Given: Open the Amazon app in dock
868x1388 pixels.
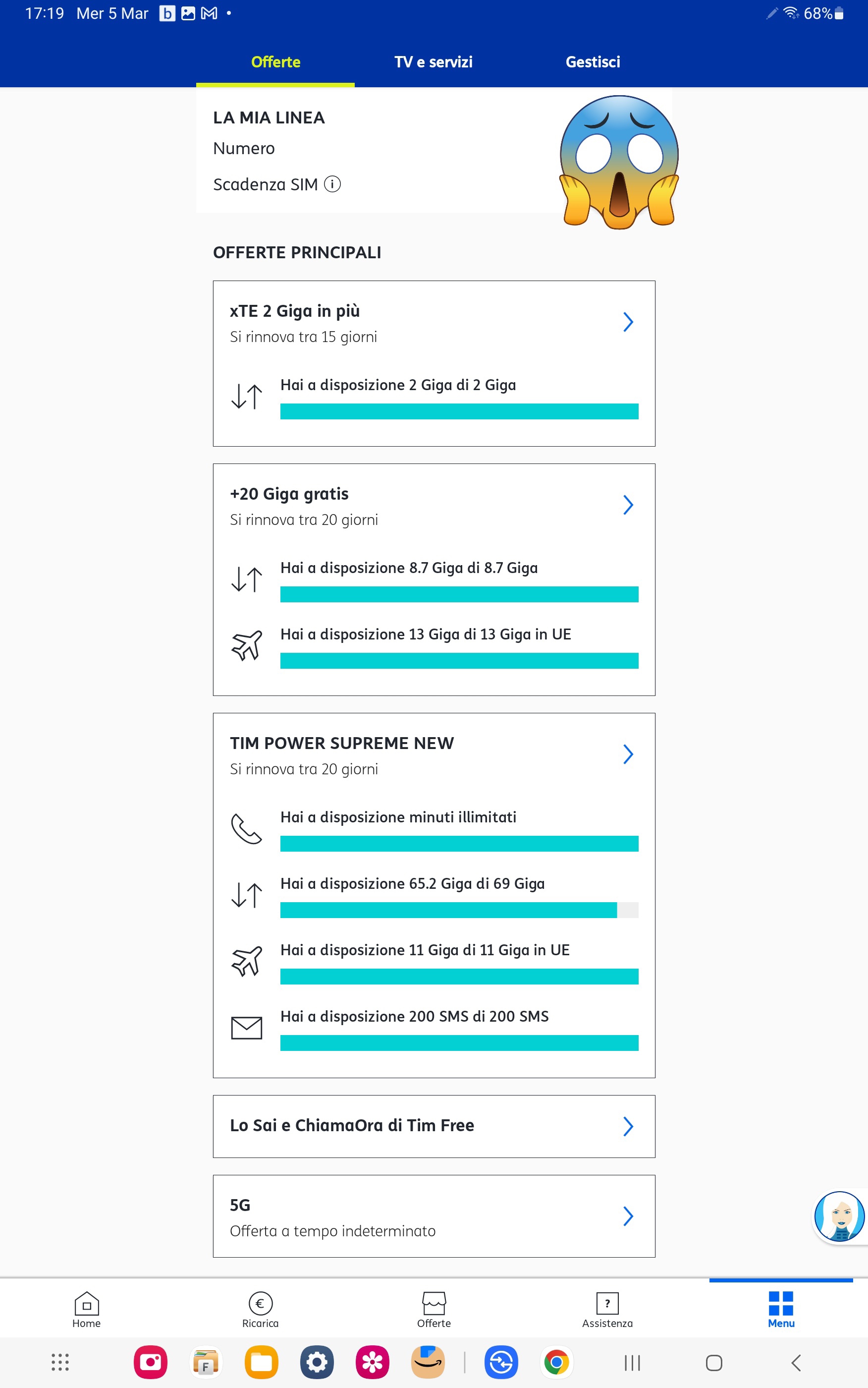Looking at the screenshot, I should (428, 1362).
